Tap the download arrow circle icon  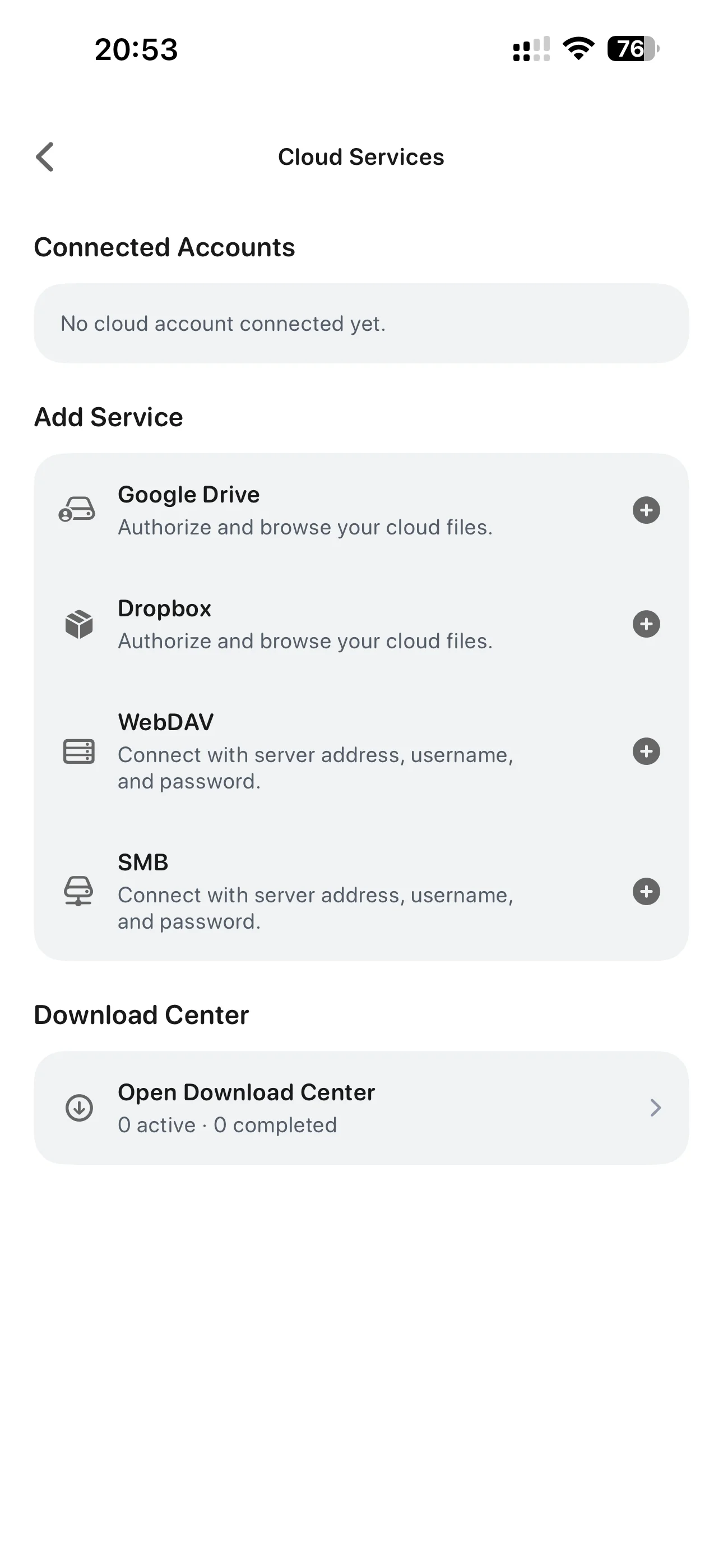[79, 1108]
